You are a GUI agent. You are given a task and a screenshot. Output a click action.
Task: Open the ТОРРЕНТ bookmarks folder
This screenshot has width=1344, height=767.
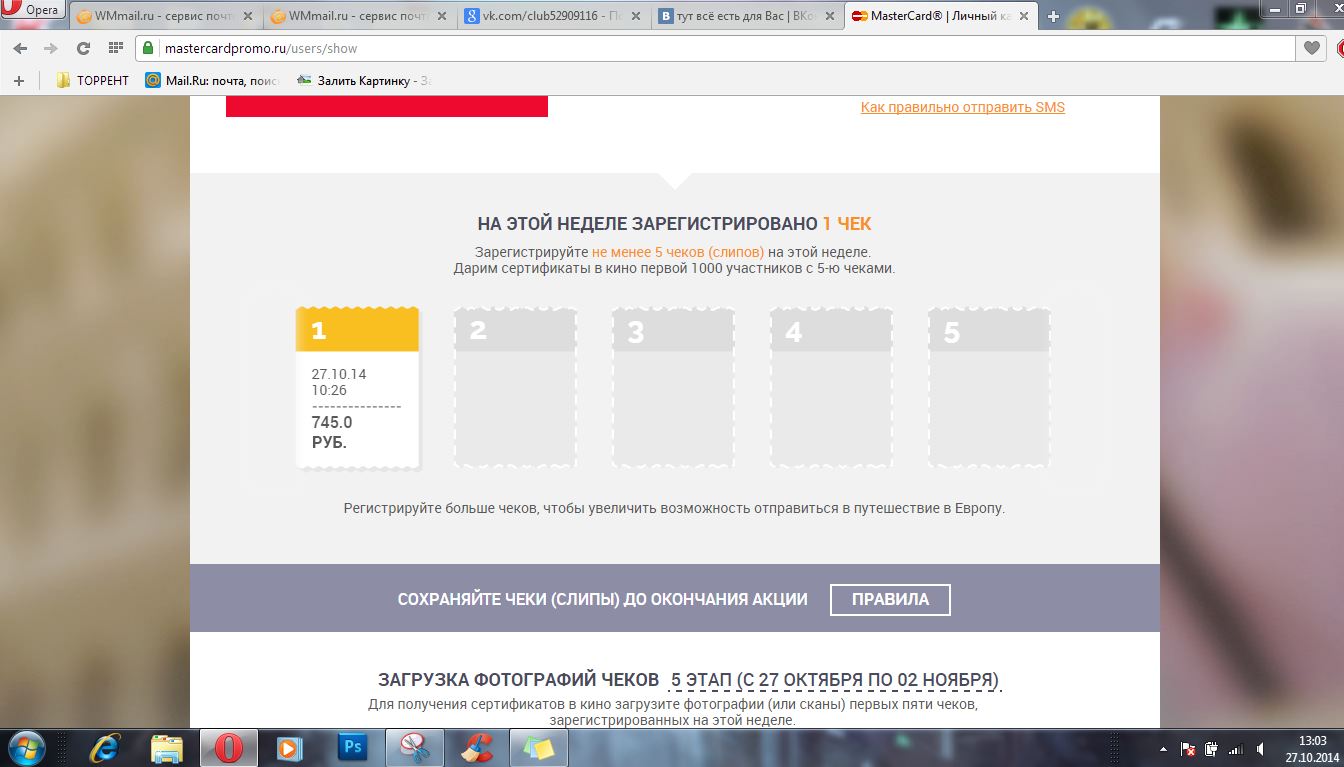pyautogui.click(x=93, y=80)
